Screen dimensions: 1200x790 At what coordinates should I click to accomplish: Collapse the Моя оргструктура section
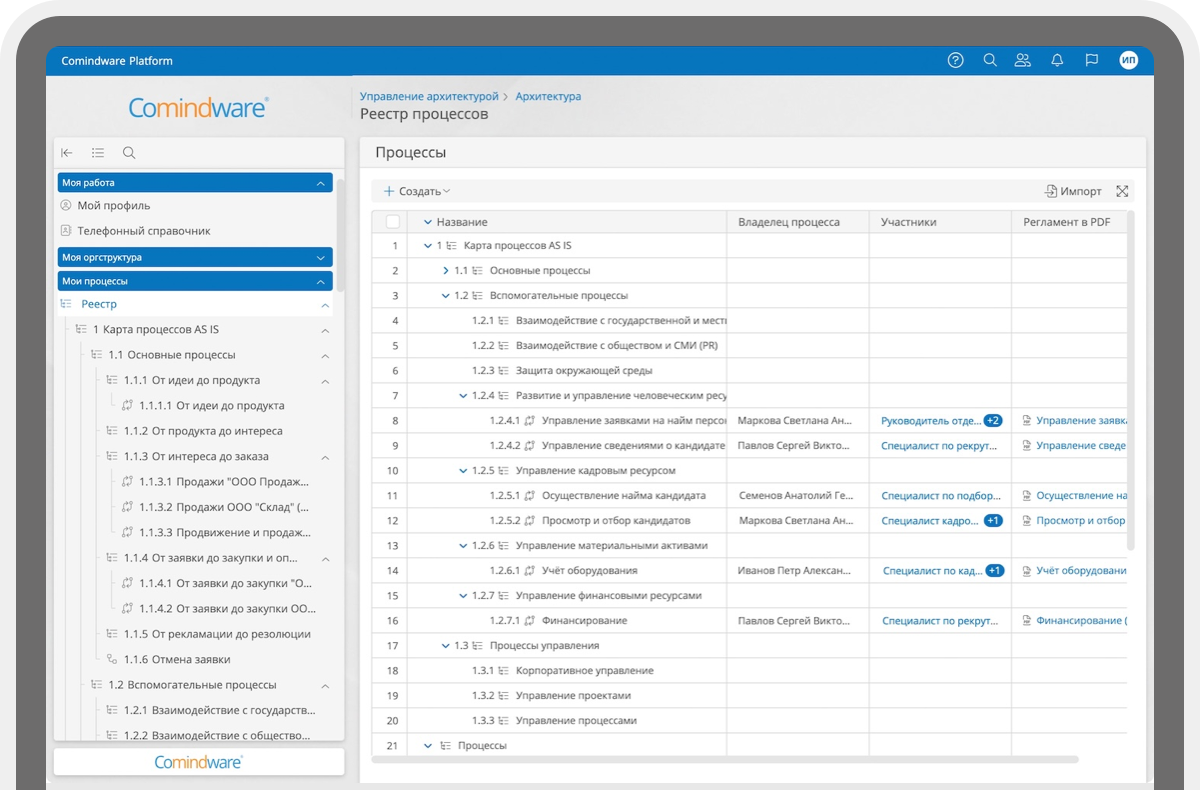(x=321, y=257)
